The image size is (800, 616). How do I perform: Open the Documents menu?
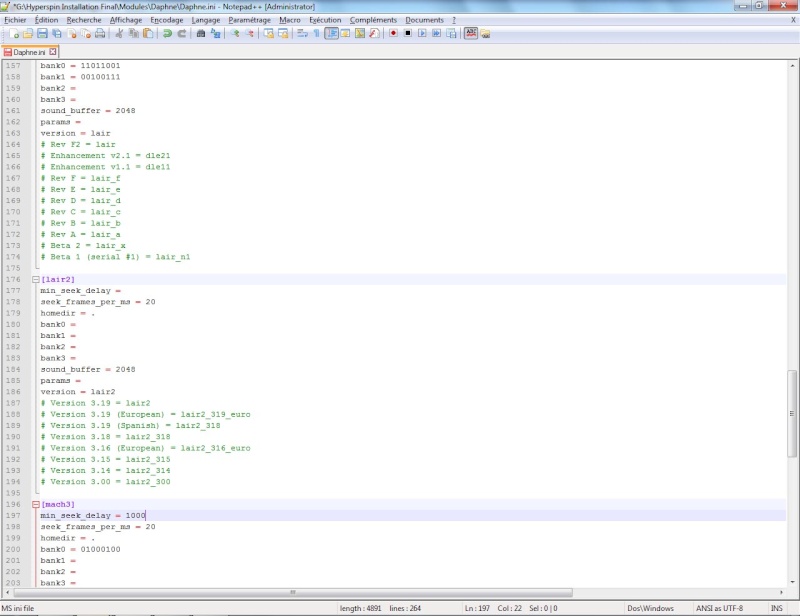(x=424, y=20)
